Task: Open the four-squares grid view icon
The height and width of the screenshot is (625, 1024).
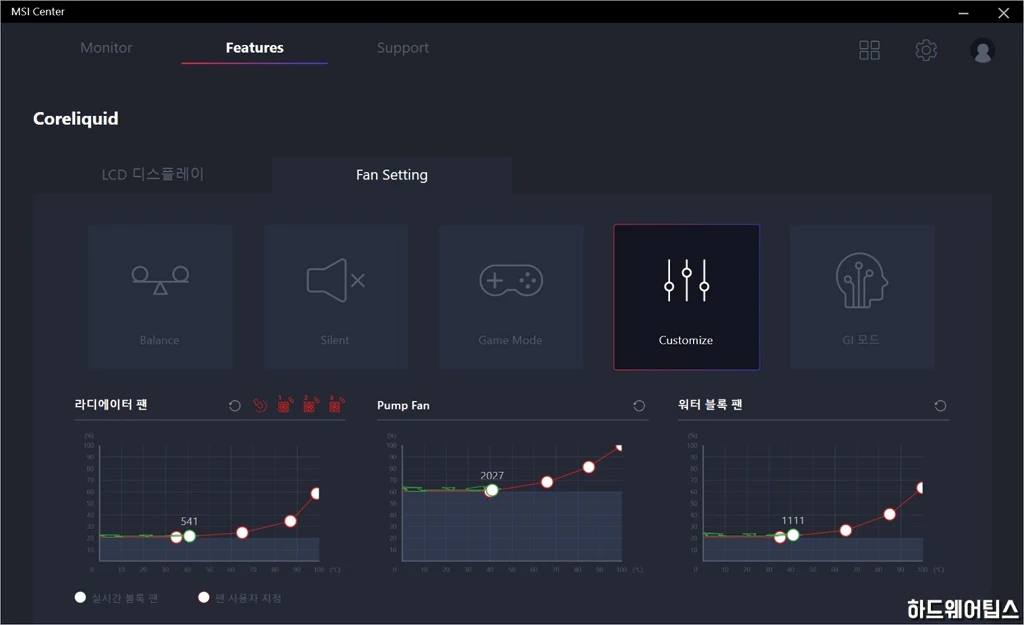Action: [x=869, y=50]
